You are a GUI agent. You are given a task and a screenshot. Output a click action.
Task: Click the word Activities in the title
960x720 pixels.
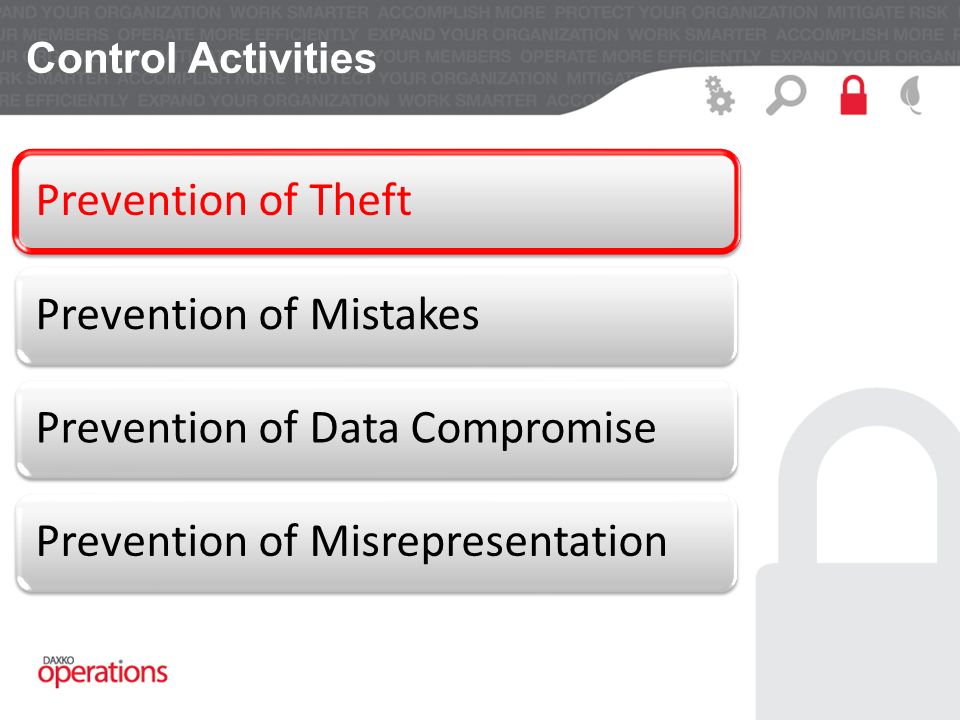(x=282, y=59)
